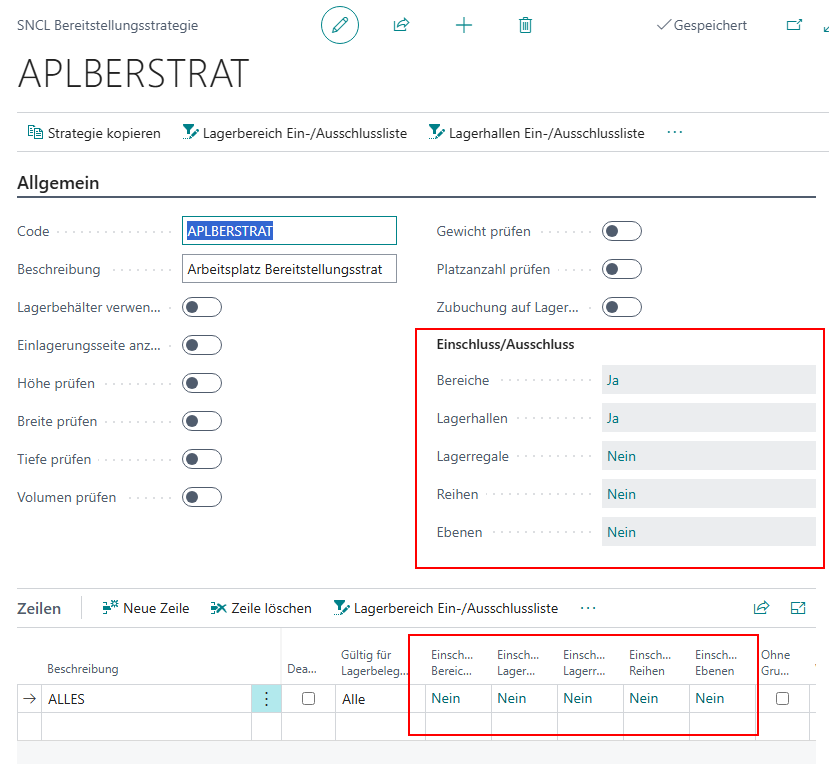Open Lagerhallen Ein-/Ausschlussliste from top bar

click(x=536, y=133)
